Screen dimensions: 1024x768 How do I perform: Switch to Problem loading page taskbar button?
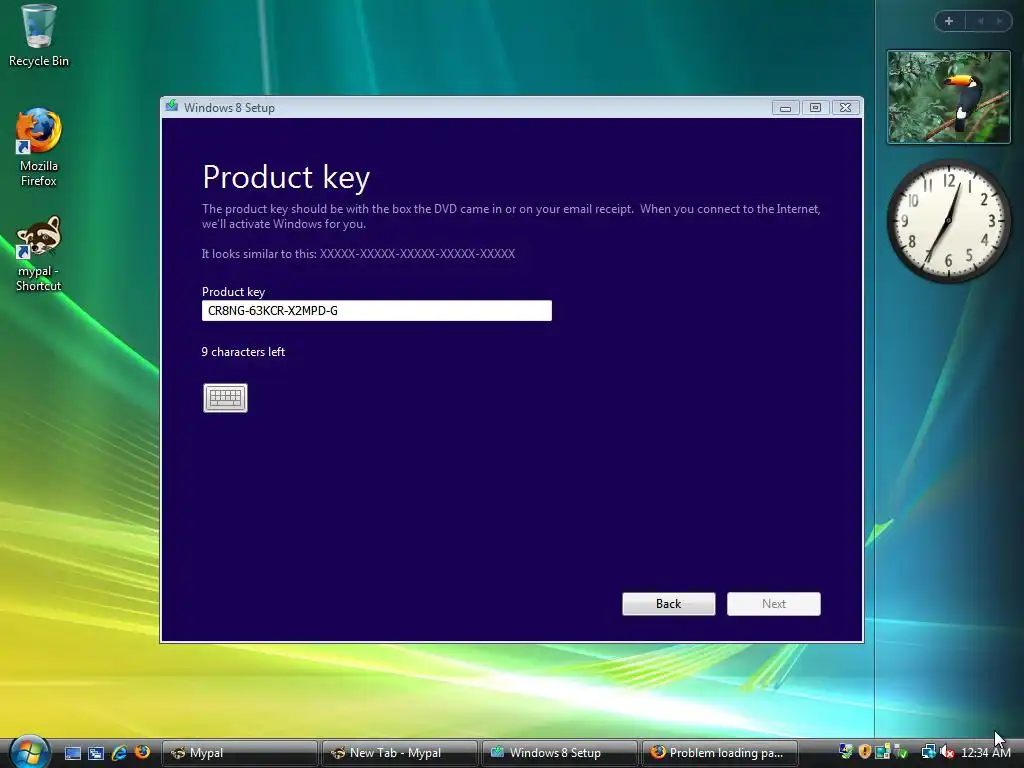tap(720, 753)
